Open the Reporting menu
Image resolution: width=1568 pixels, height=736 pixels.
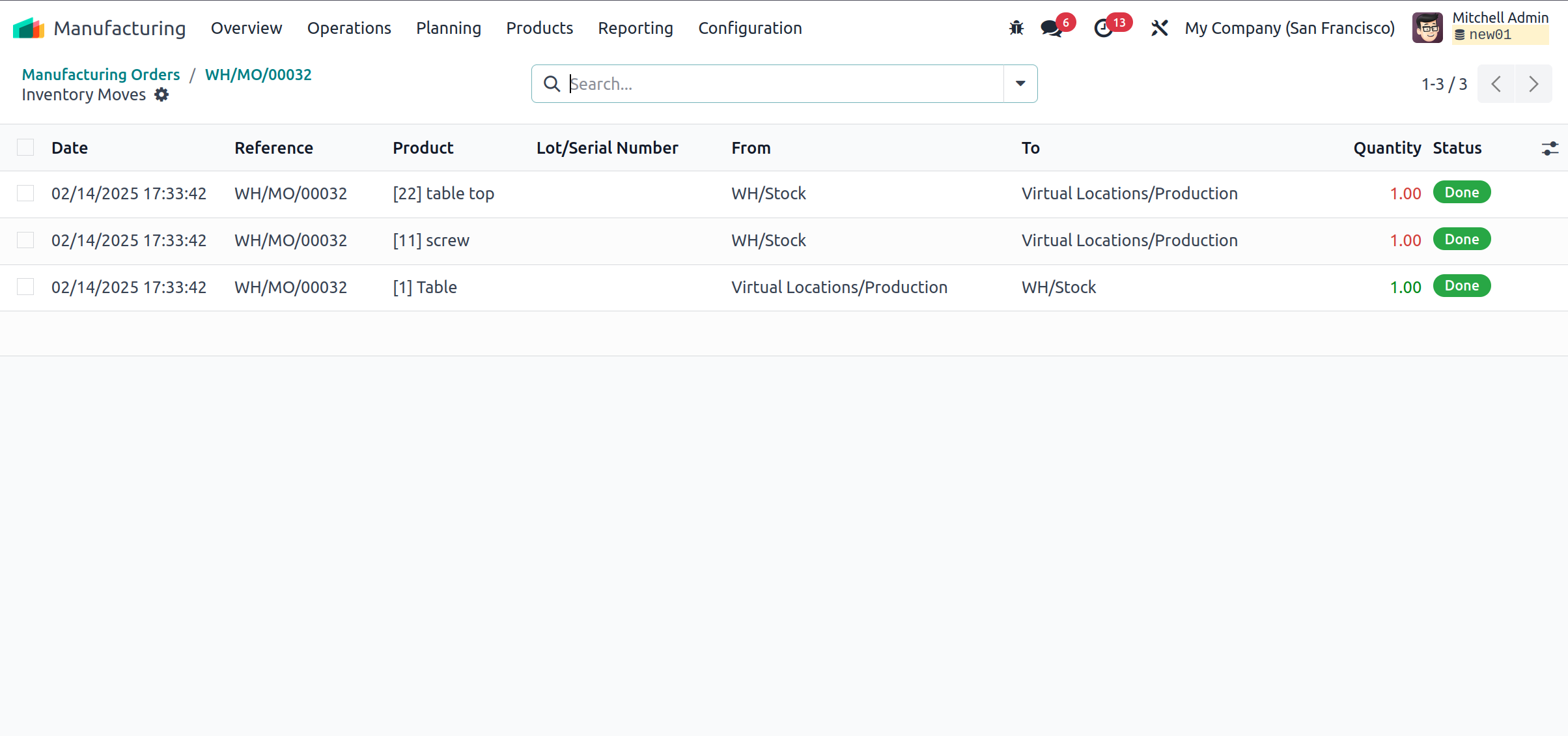point(636,28)
